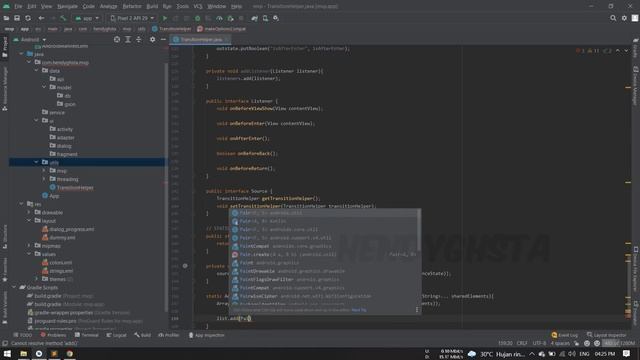Open the Refactor menu
Screen dimensions: 640x360
132,6
